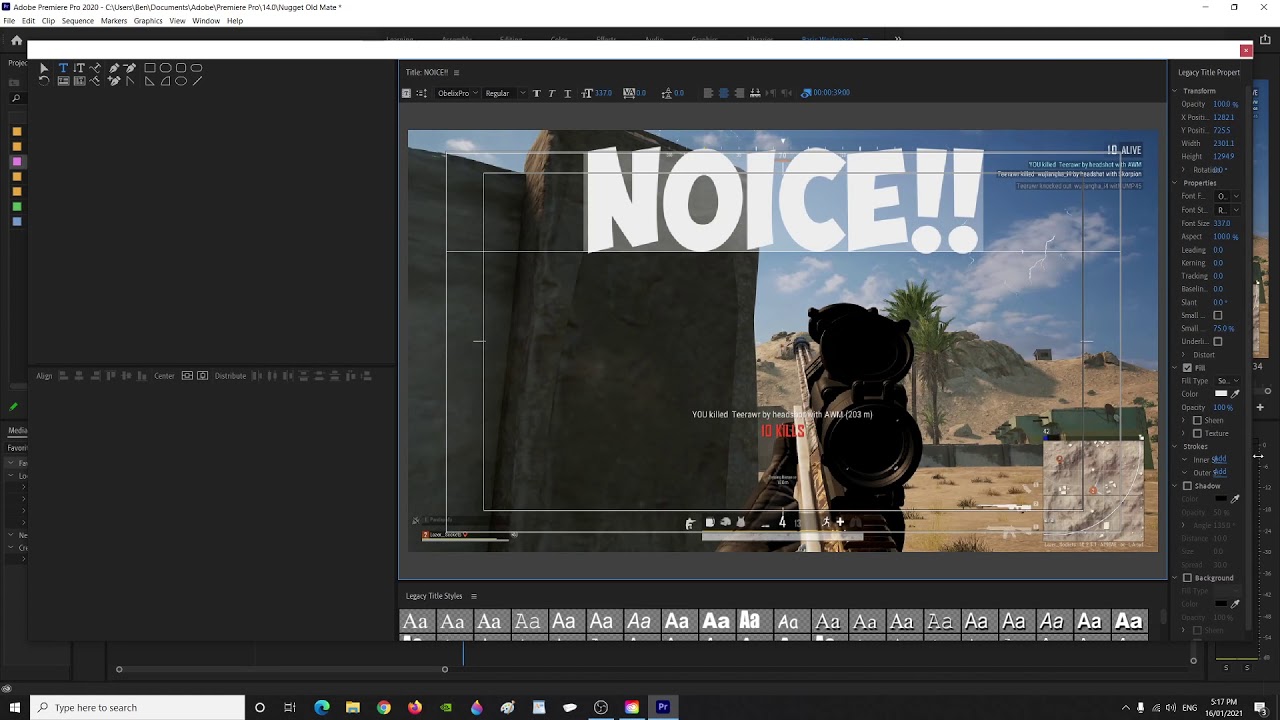
Task: Open the Sequence menu
Action: point(77,20)
